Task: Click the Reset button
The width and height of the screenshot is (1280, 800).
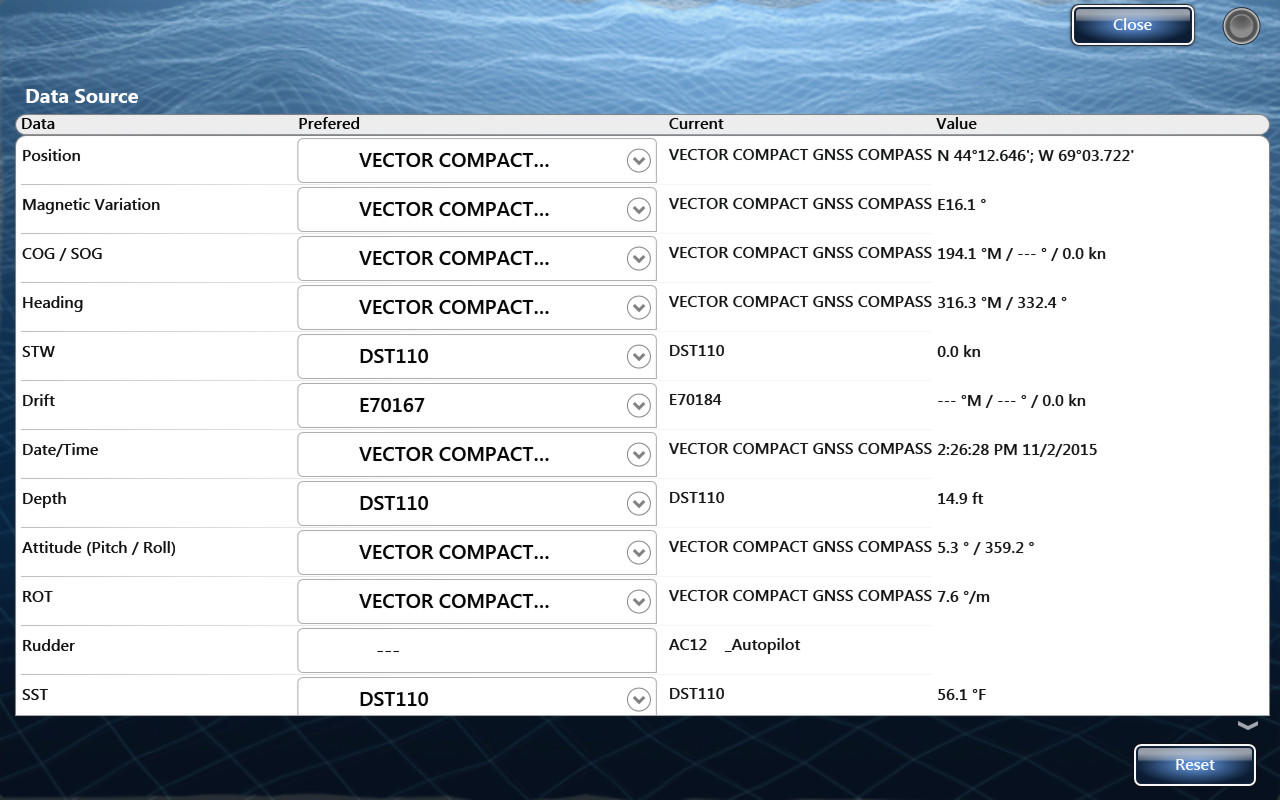Action: (x=1194, y=765)
